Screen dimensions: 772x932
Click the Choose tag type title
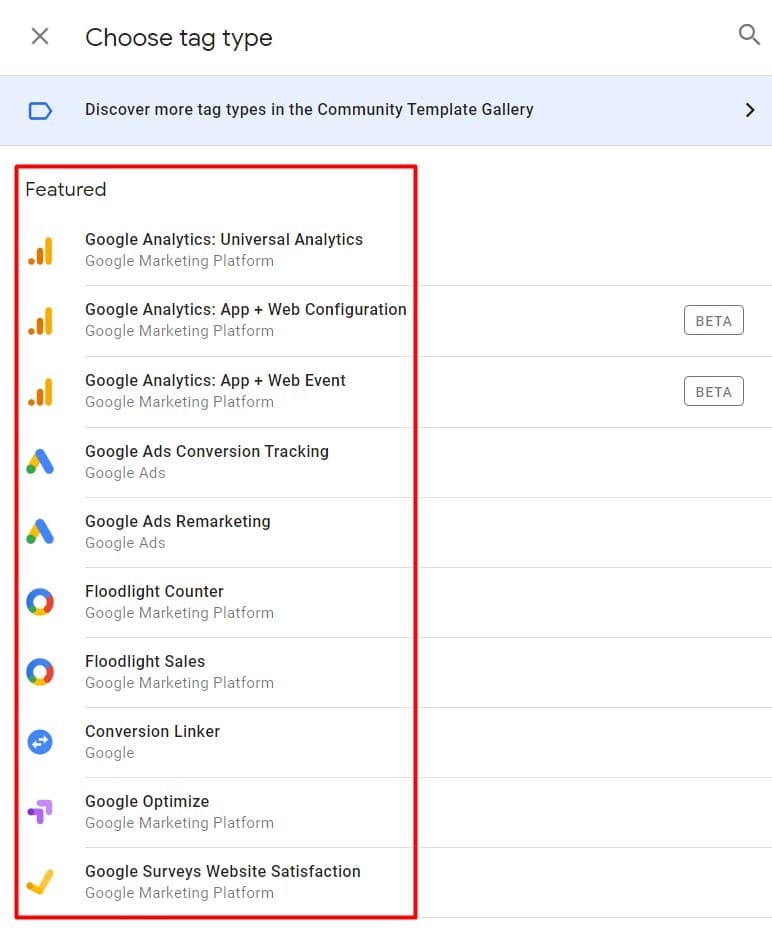178,38
